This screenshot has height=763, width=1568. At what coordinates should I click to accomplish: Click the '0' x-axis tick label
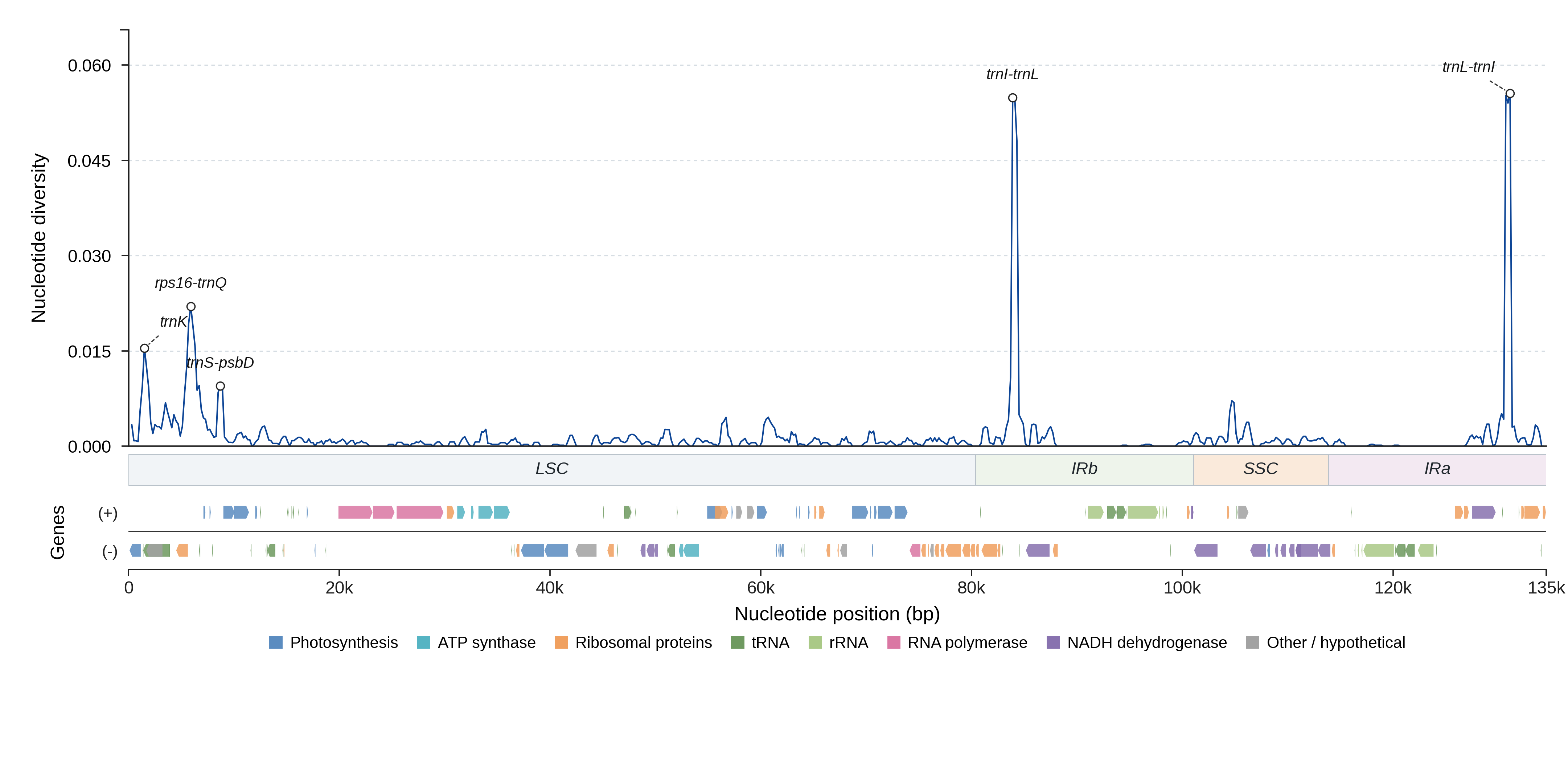129,588
